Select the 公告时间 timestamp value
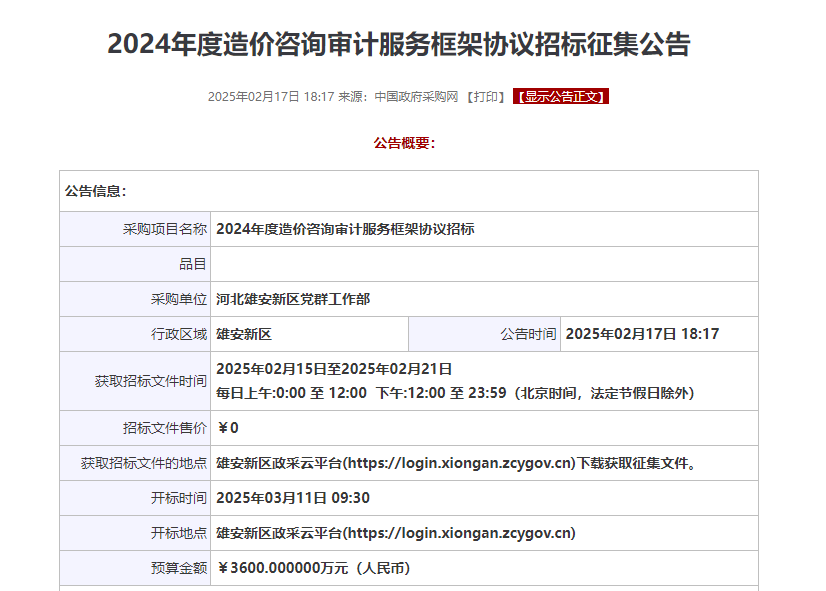This screenshot has height=591, width=826. 641,333
